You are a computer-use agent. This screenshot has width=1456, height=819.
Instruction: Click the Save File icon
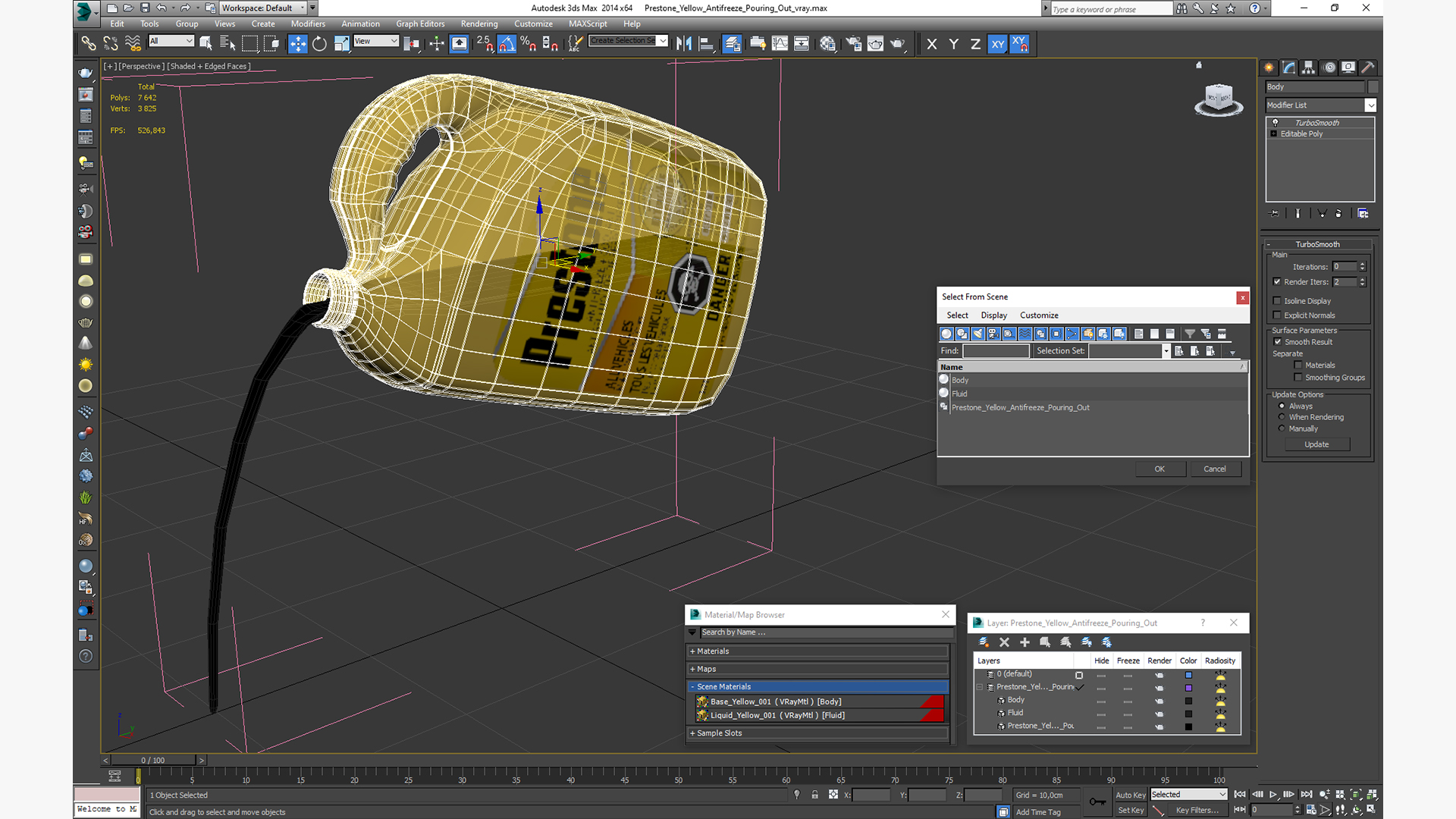pyautogui.click(x=144, y=8)
